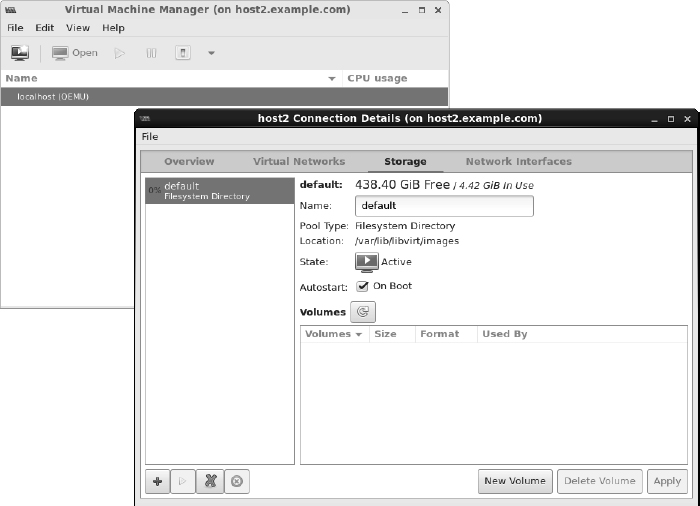Switch to the Virtual Networks tab
Image resolution: width=700 pixels, height=506 pixels.
coord(299,162)
